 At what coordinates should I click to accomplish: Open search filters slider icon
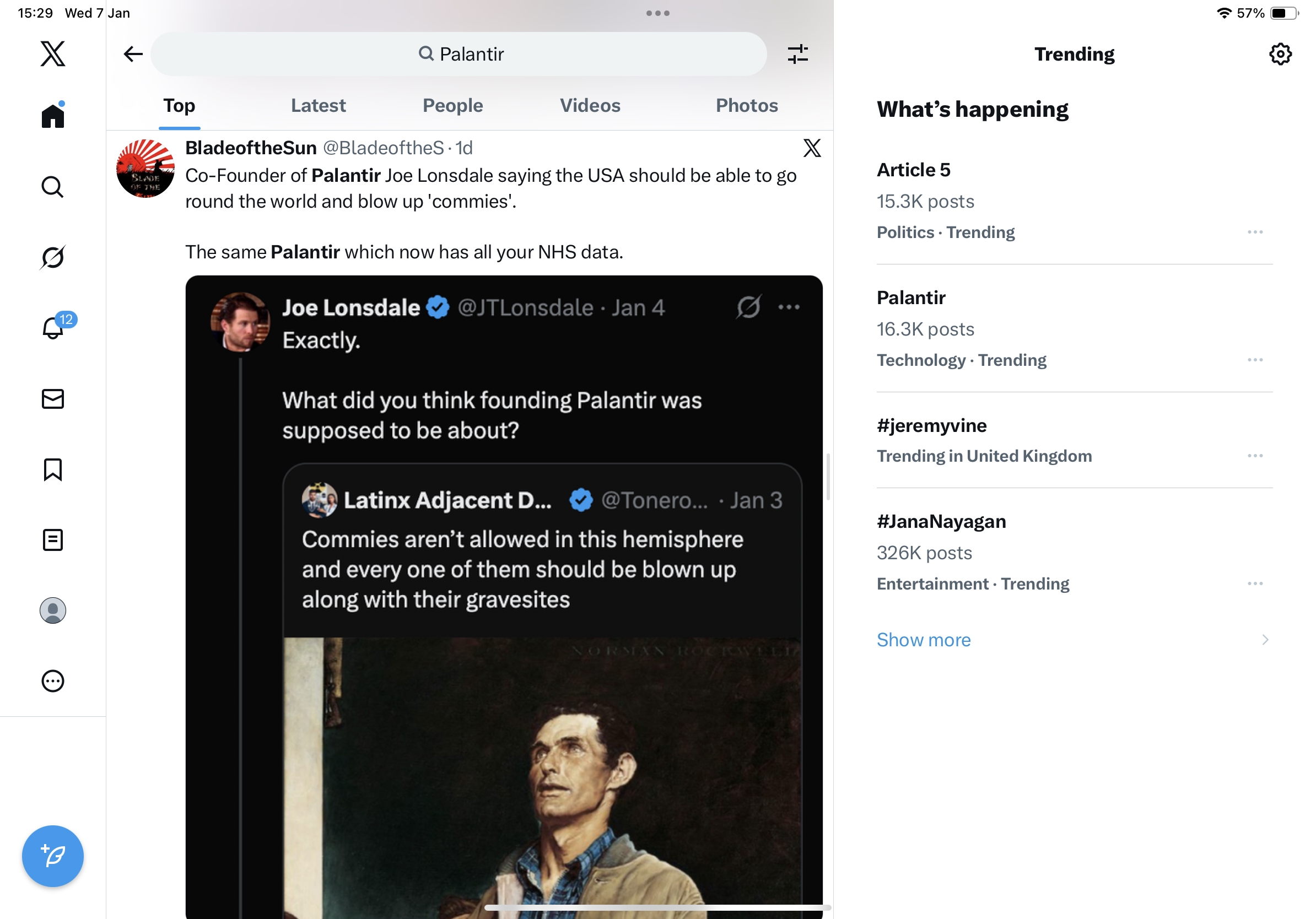tap(797, 55)
